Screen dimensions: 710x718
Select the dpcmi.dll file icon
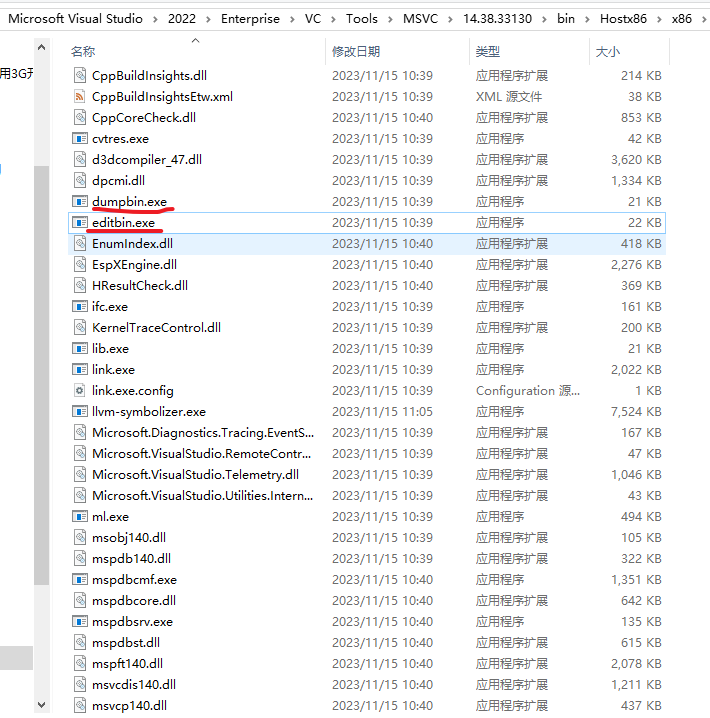pos(80,180)
